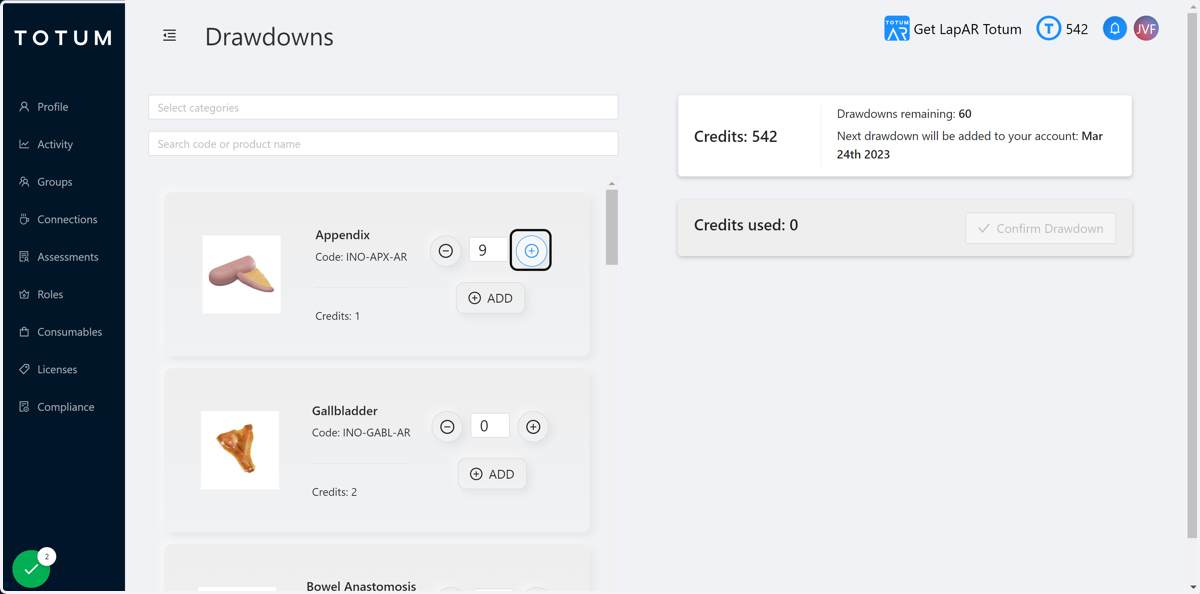Click the Credits: 542 text
The image size is (1200, 594).
tap(736, 136)
